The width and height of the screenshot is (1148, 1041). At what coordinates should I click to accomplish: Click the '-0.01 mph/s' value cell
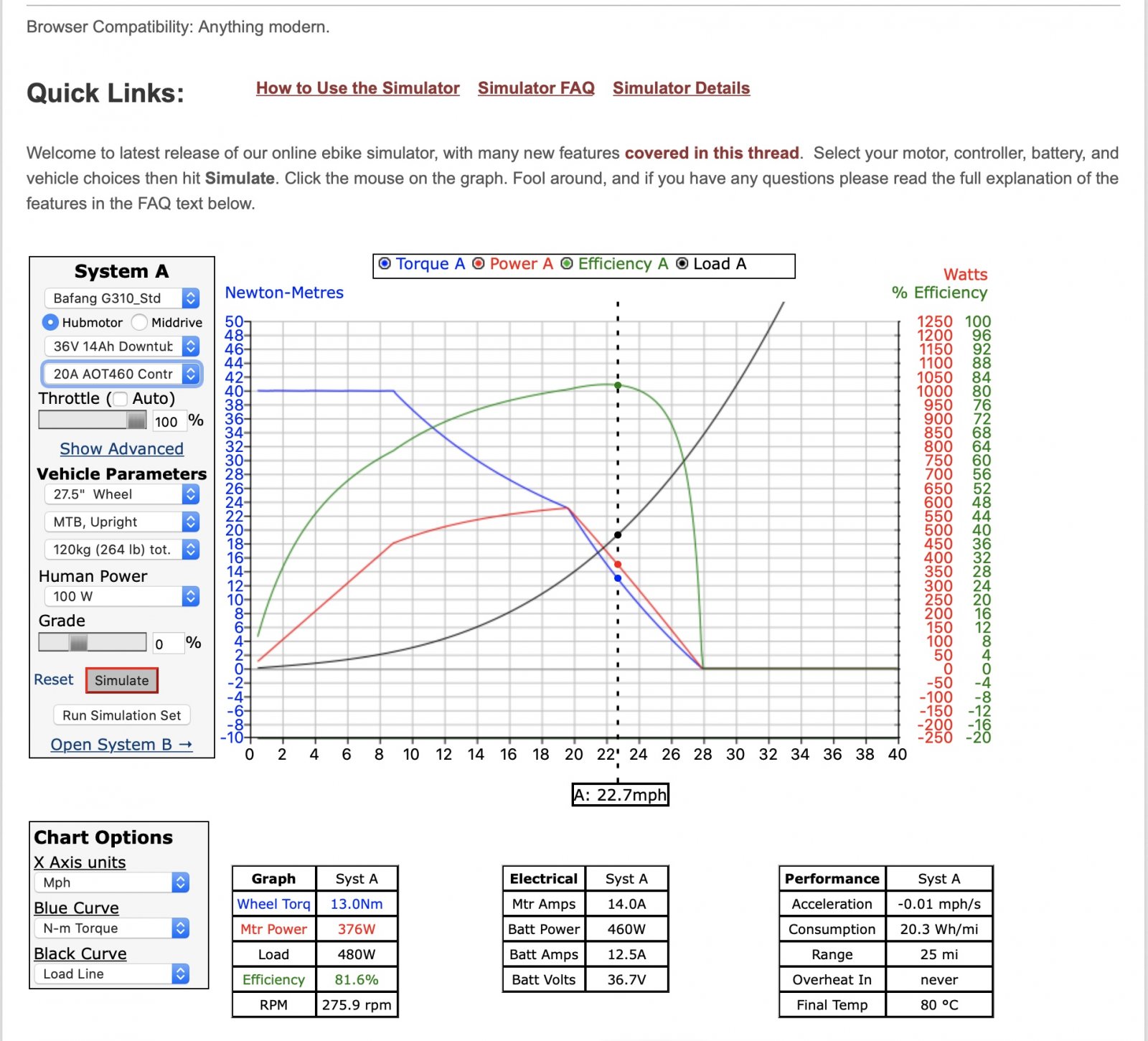point(939,904)
